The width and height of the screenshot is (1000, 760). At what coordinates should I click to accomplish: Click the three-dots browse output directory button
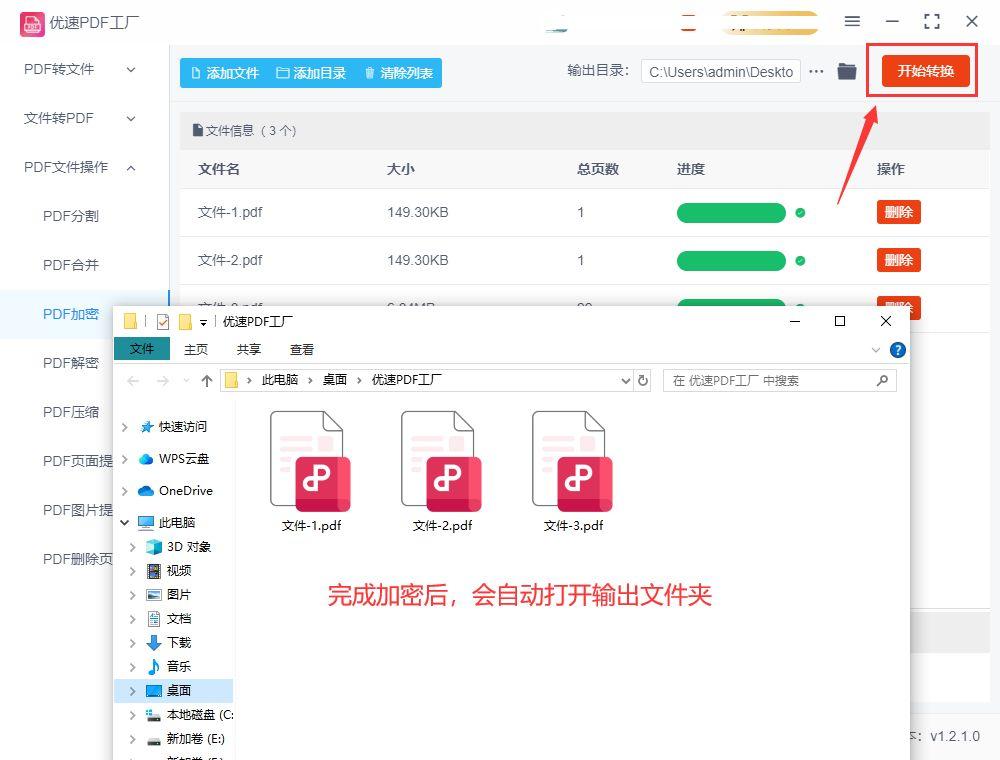coord(816,71)
